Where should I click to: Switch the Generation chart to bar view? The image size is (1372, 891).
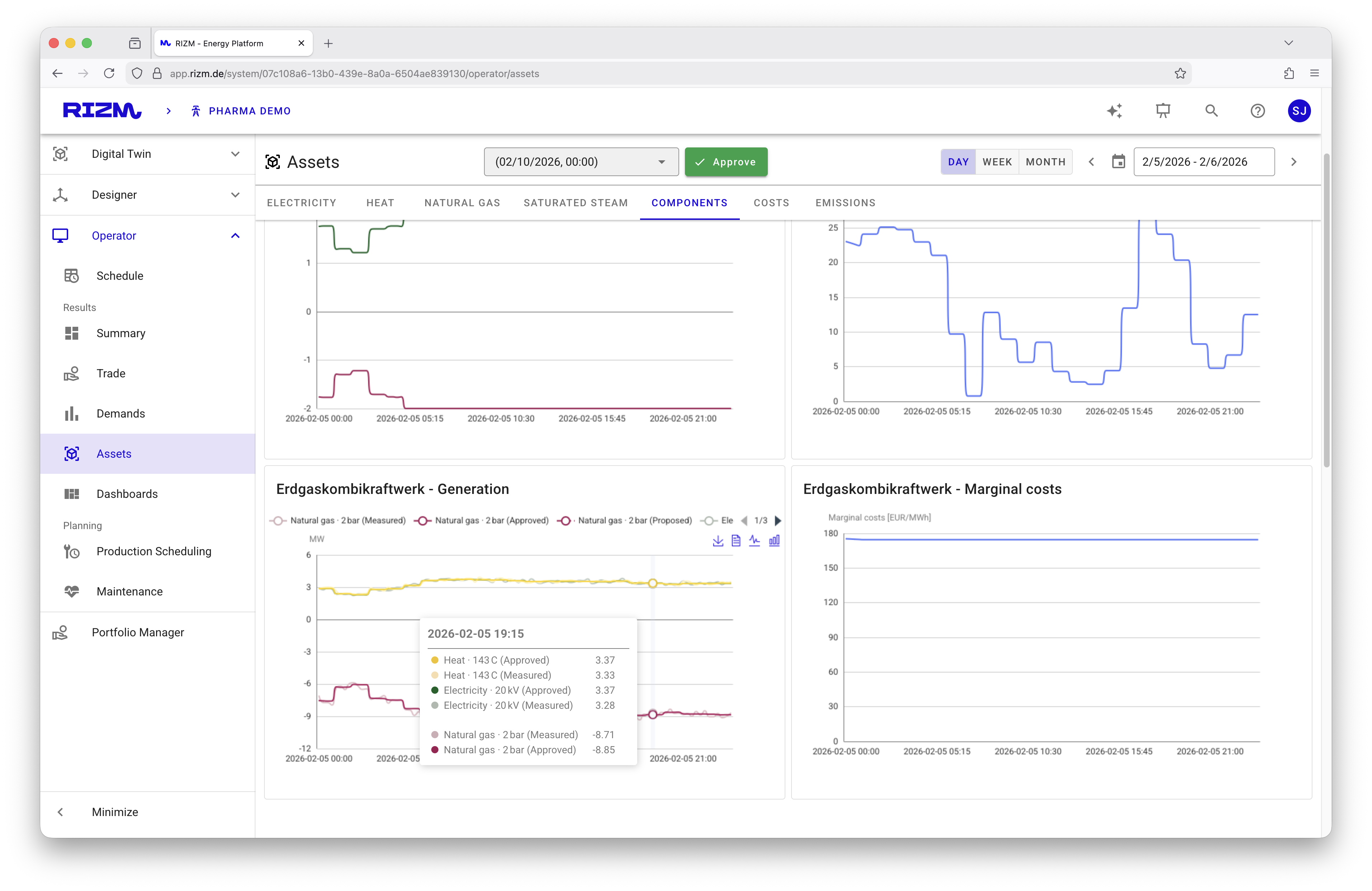[774, 541]
